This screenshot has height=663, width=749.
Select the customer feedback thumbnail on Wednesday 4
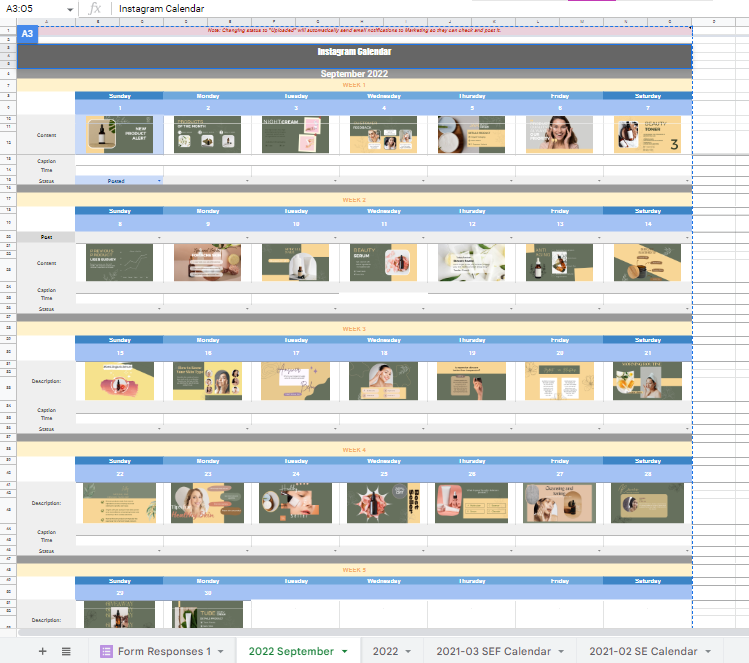tap(383, 135)
